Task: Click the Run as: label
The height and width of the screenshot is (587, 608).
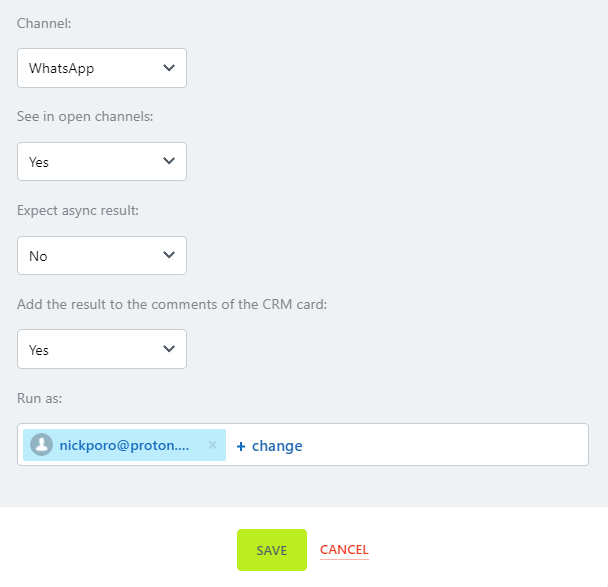Action: [x=40, y=398]
